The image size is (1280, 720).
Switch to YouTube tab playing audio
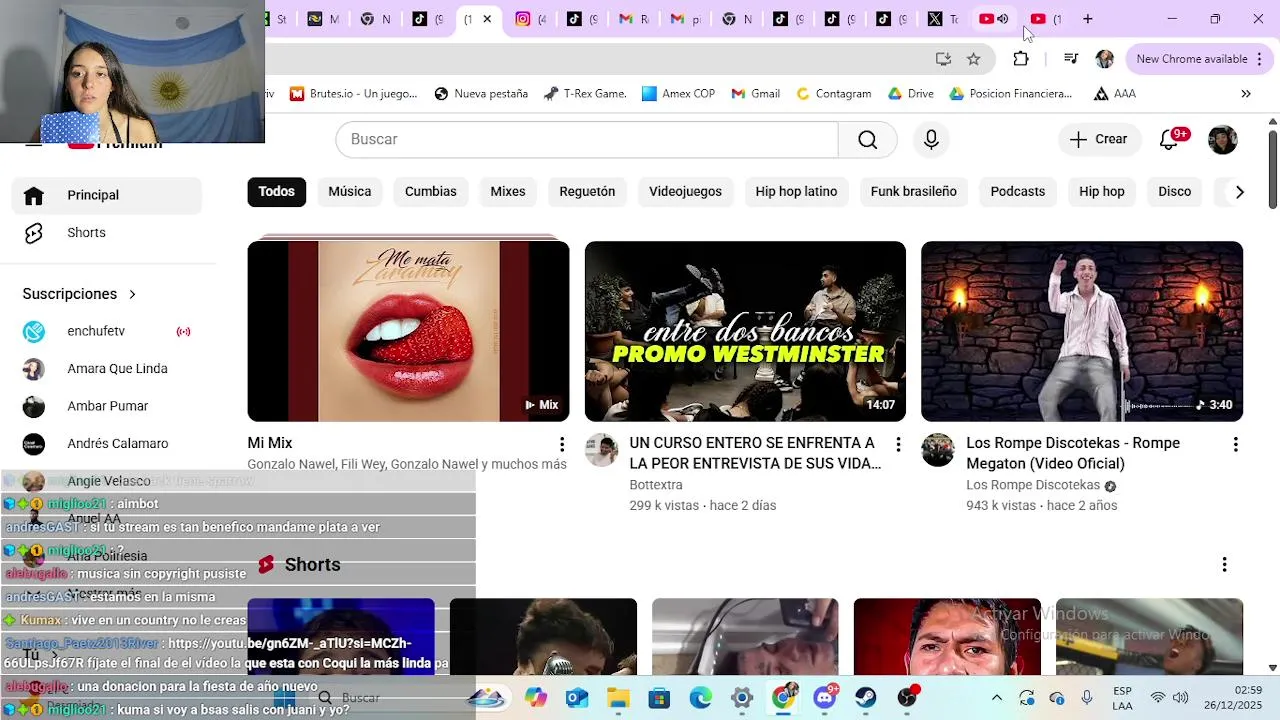pyautogui.click(x=994, y=19)
